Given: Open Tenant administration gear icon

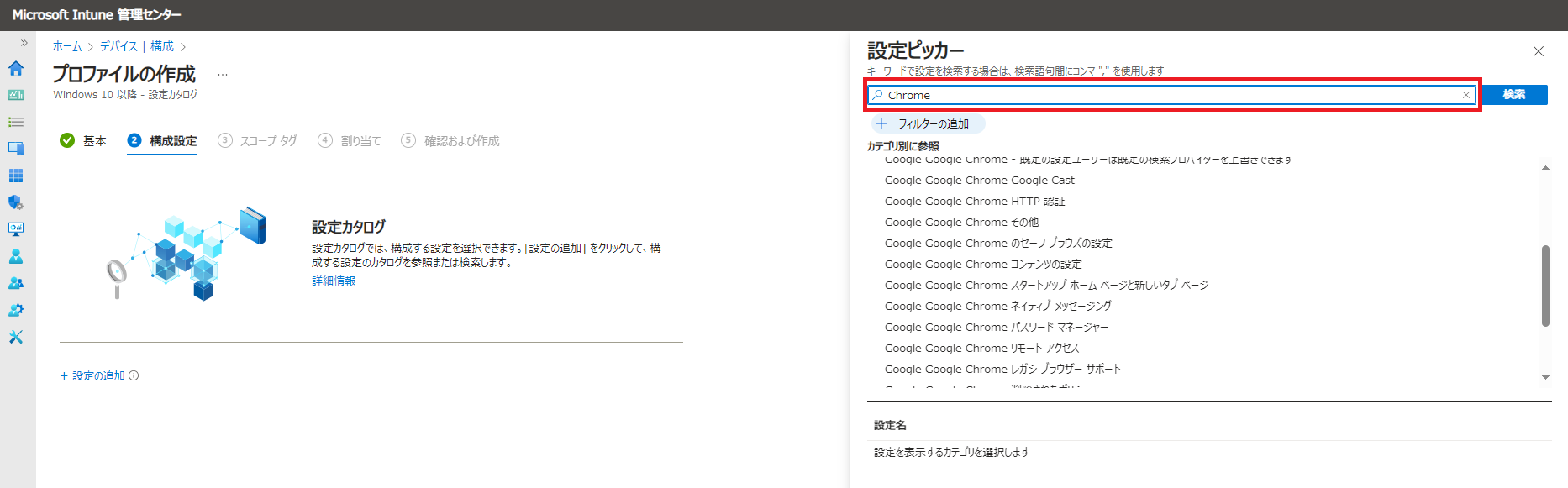Looking at the screenshot, I should (15, 310).
